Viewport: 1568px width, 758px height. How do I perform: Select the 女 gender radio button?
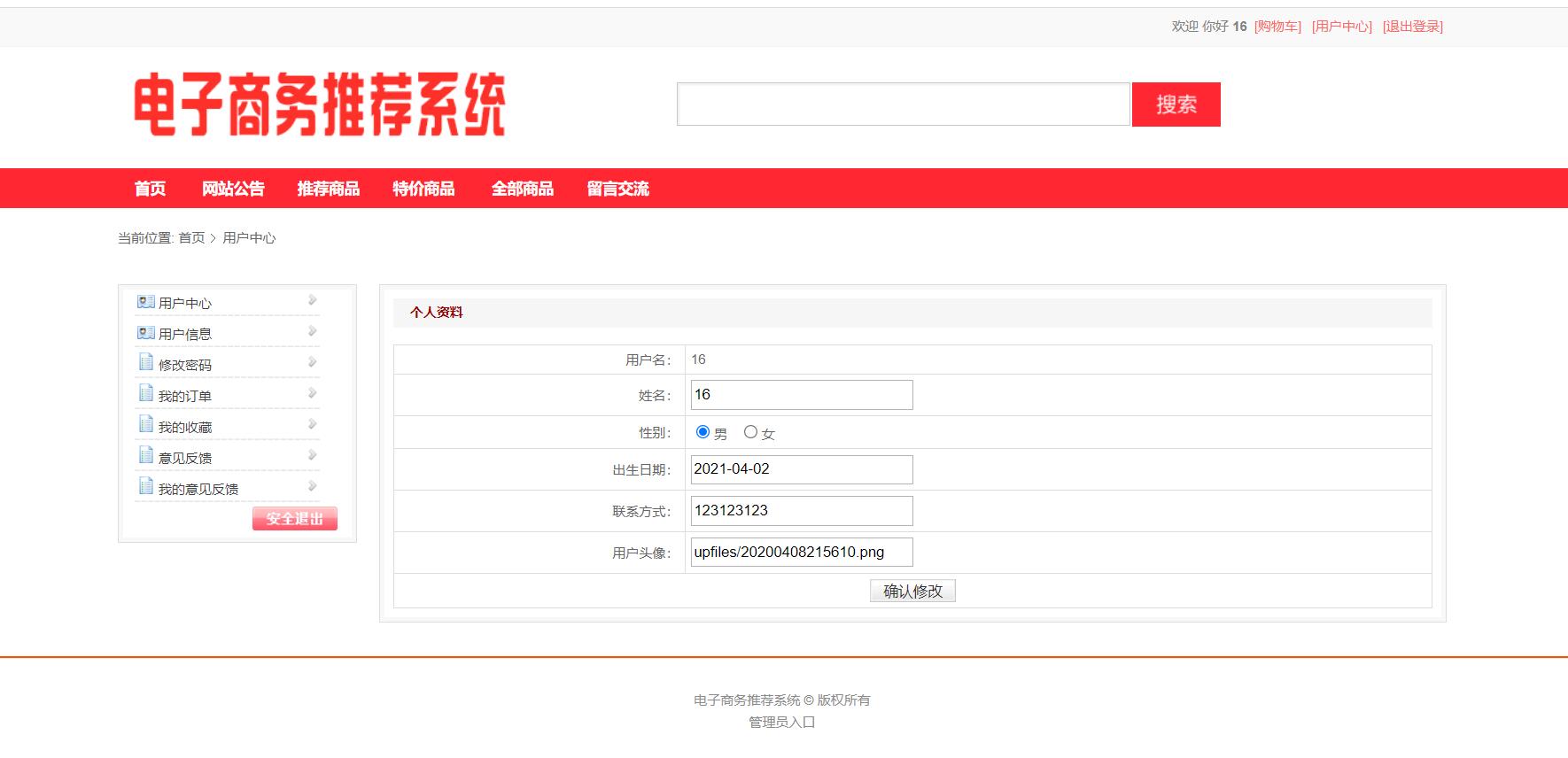click(750, 432)
